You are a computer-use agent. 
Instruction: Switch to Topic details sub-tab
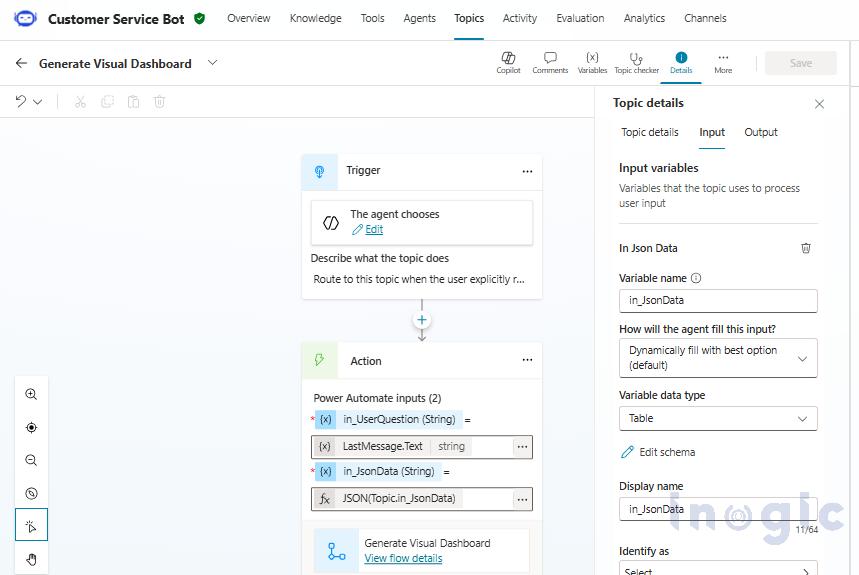click(650, 133)
